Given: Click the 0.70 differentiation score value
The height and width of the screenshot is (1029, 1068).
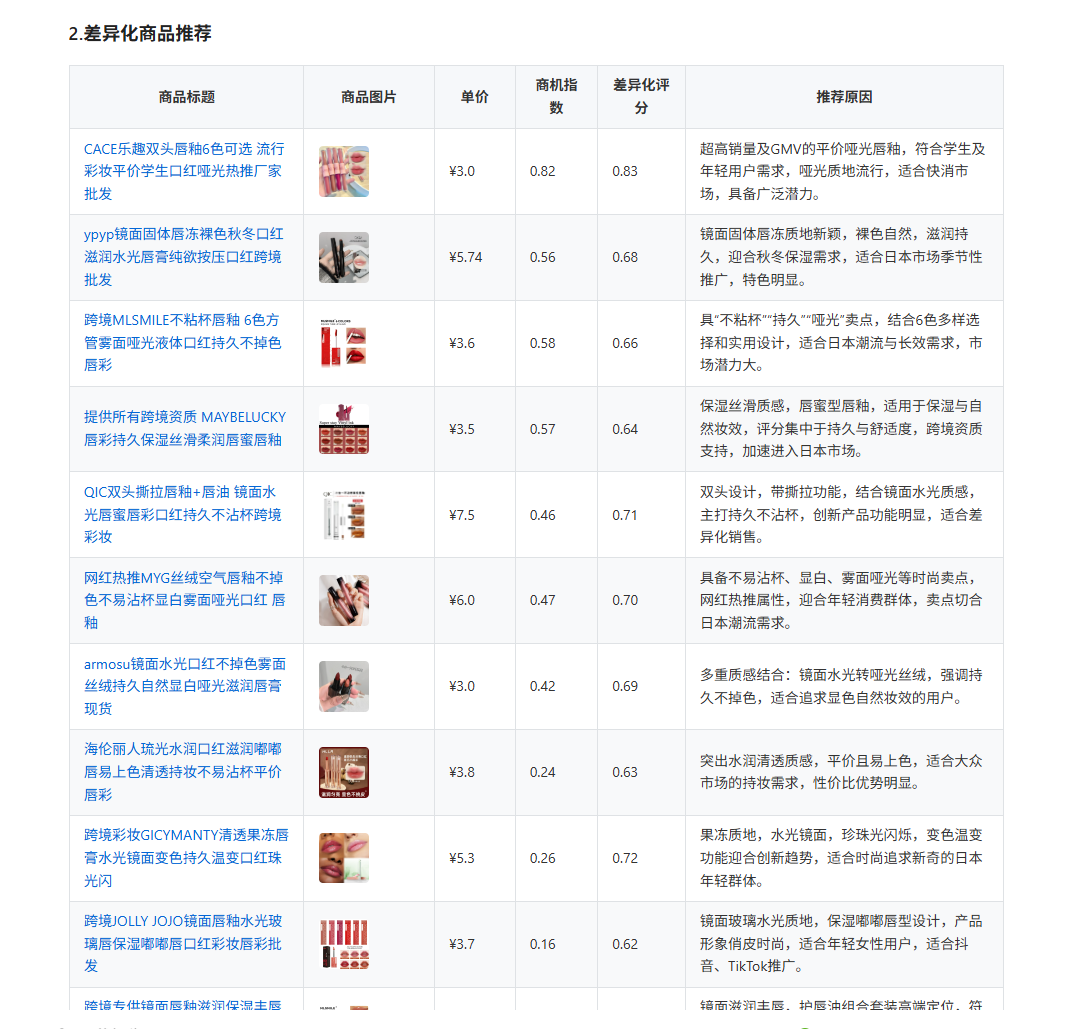Looking at the screenshot, I should coord(625,600).
